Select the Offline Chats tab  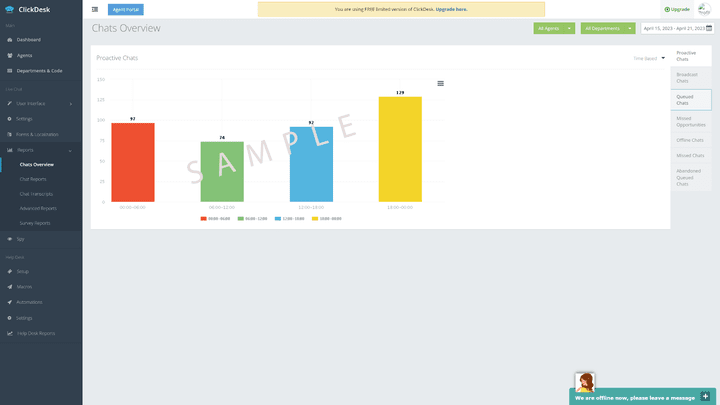(x=691, y=140)
